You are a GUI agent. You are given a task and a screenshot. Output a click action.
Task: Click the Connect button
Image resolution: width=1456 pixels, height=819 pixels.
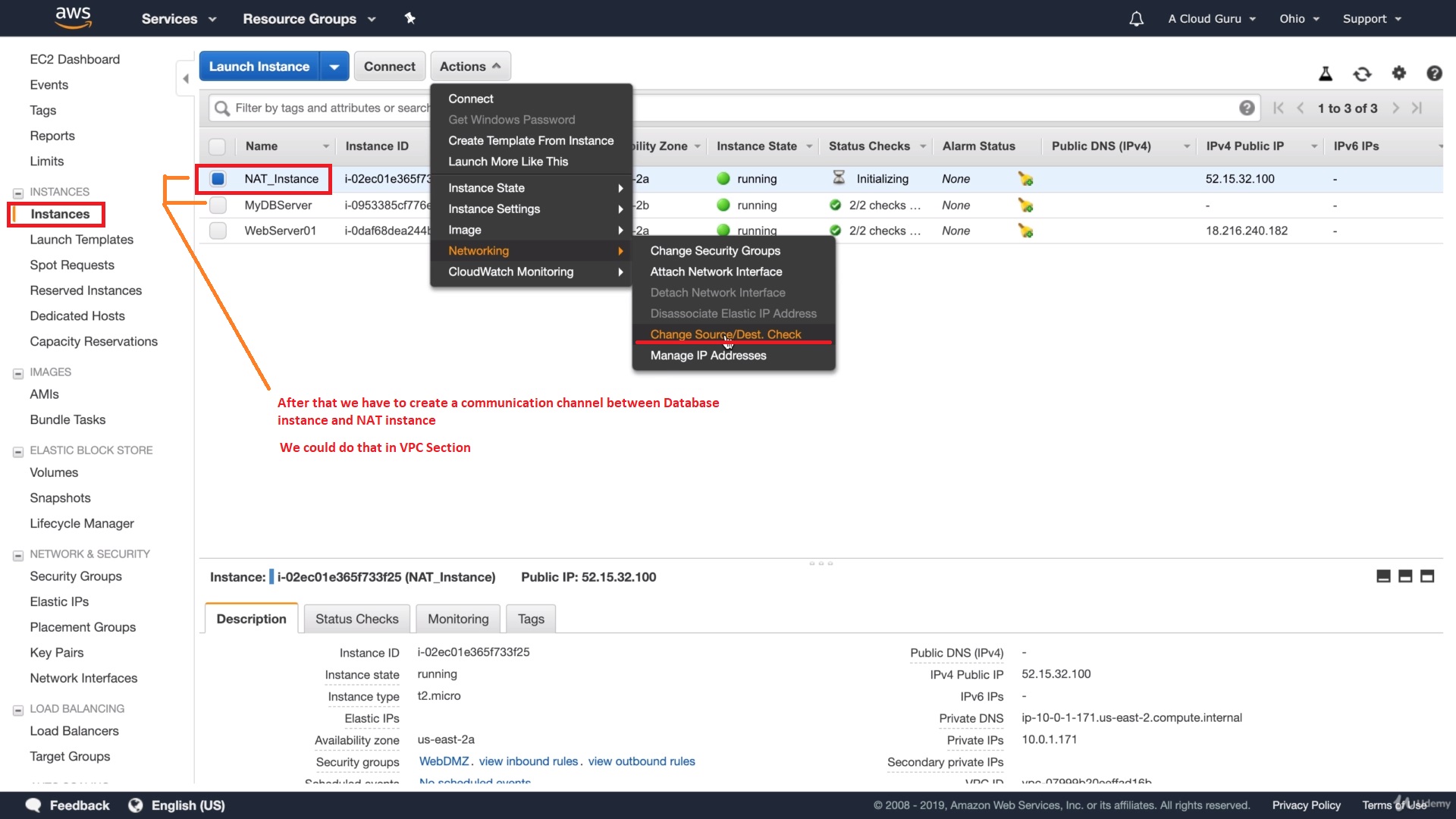point(389,67)
